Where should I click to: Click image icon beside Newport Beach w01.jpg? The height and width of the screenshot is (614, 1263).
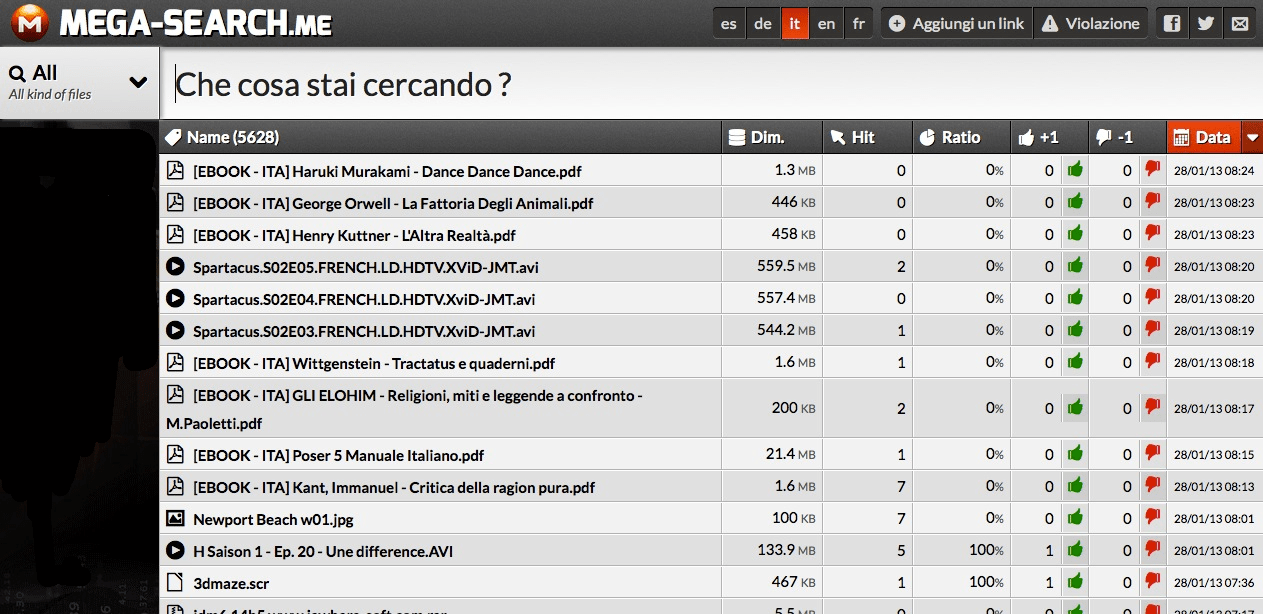(x=175, y=519)
